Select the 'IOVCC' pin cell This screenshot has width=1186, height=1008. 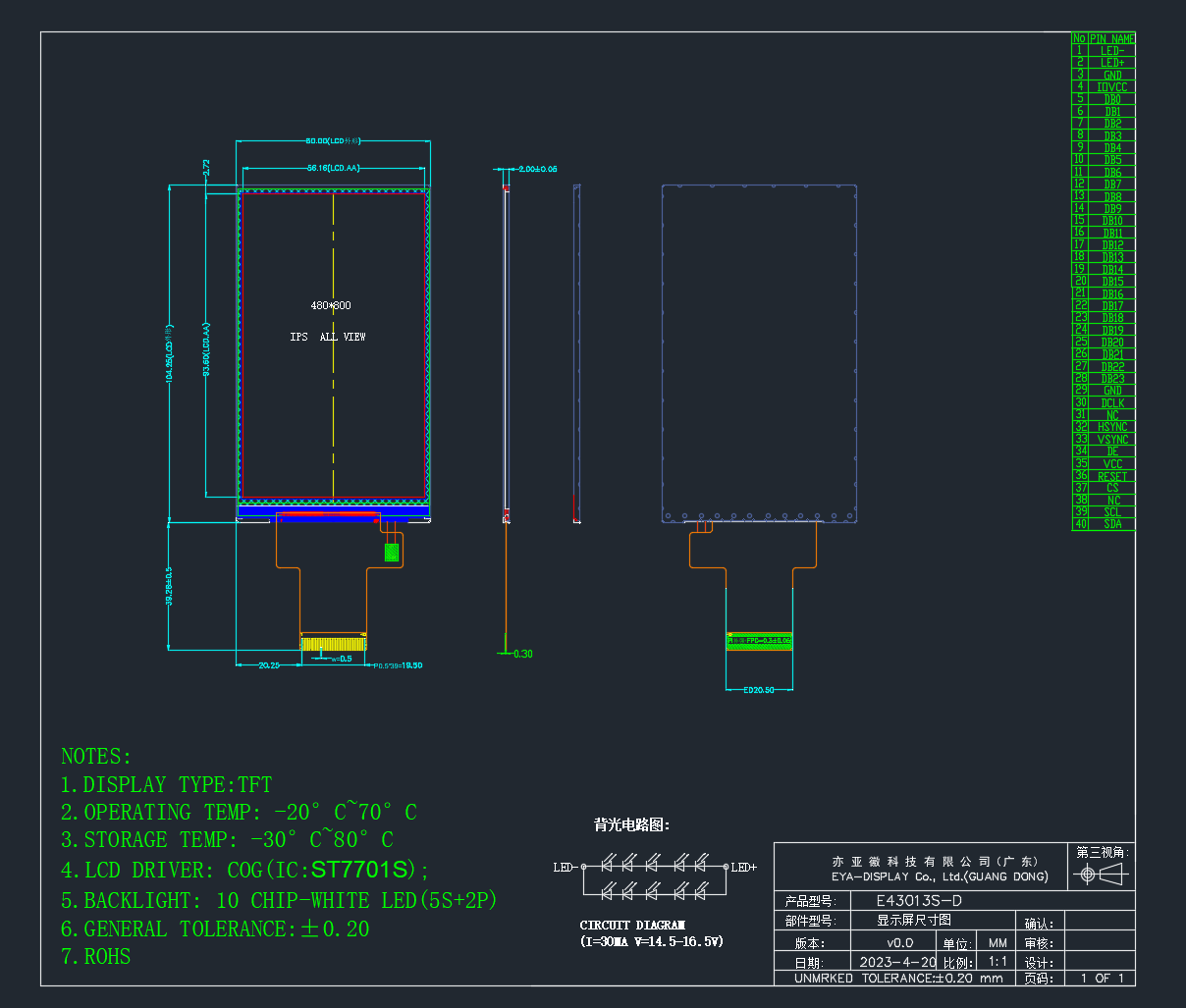point(1112,87)
